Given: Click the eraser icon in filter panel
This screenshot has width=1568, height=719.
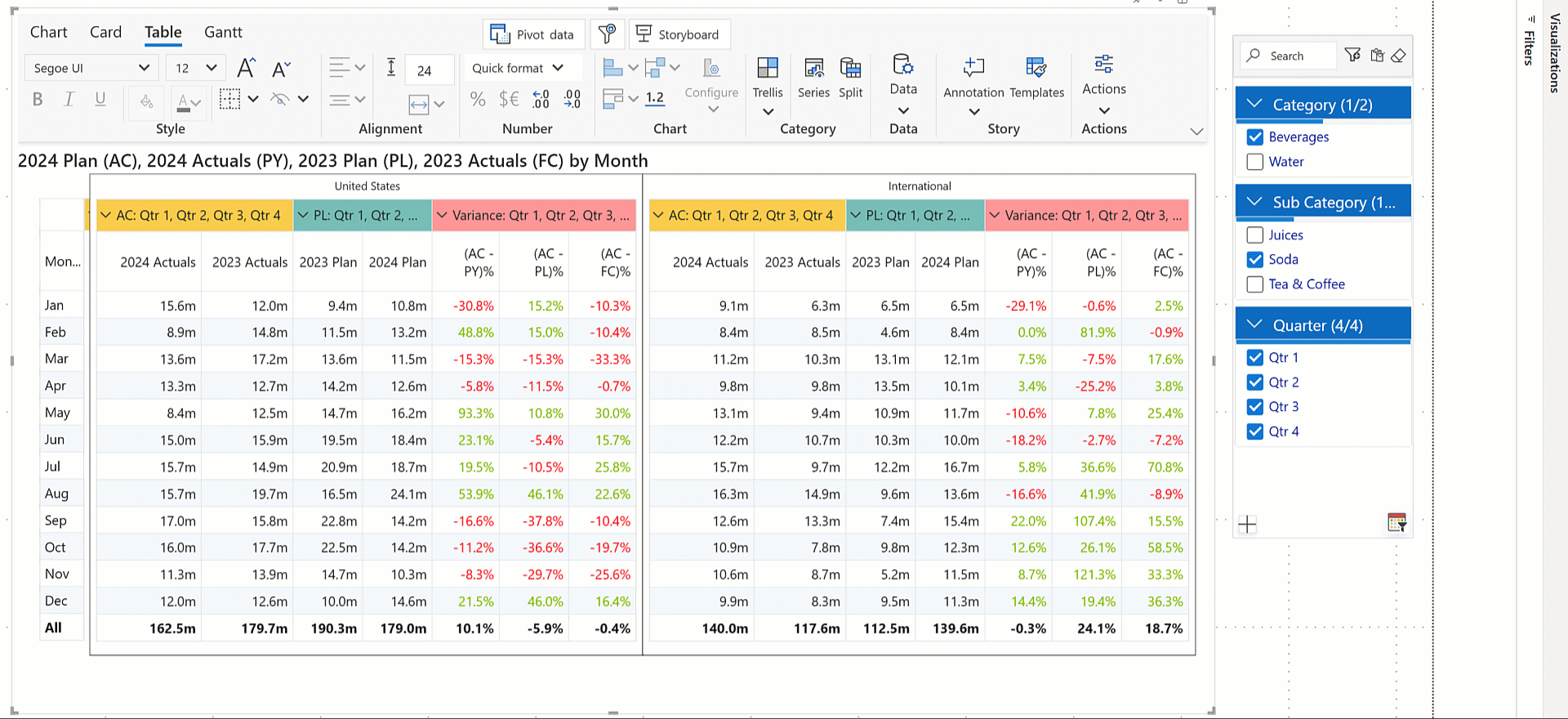Looking at the screenshot, I should (x=1399, y=56).
